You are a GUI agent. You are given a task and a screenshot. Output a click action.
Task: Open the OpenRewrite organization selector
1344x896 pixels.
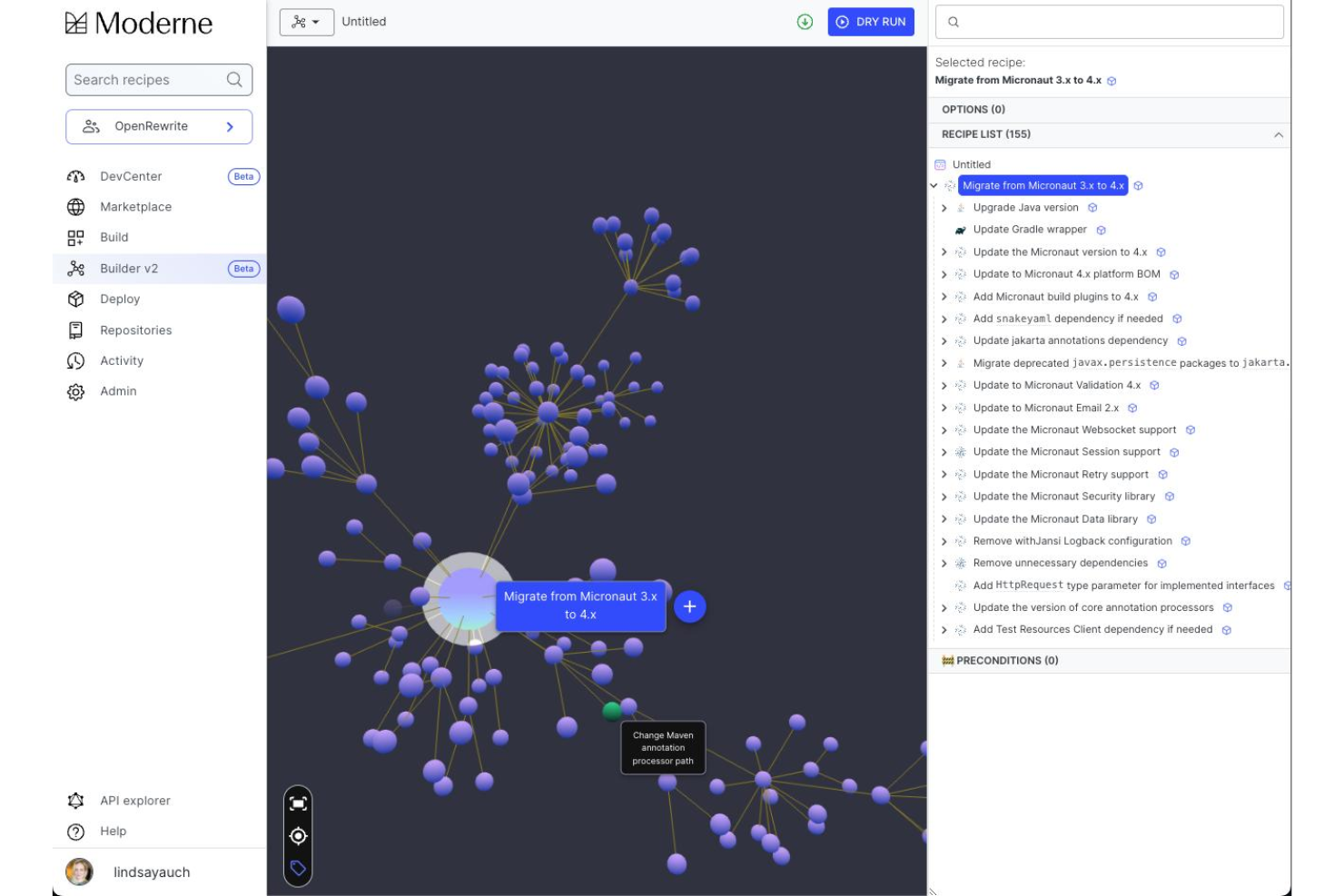coord(159,126)
